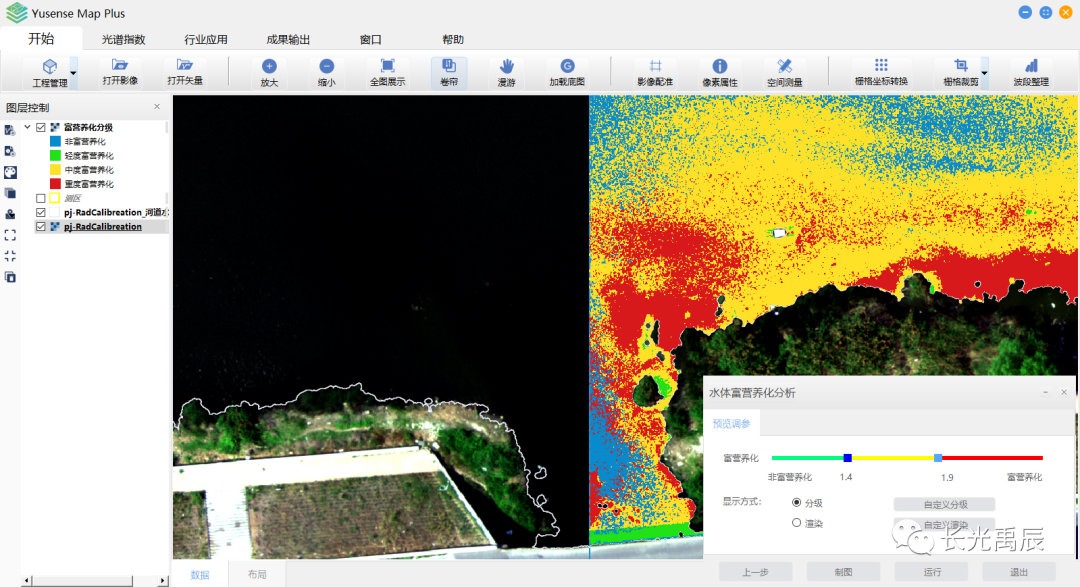Screen dimensions: 1080x587
Task: Collapse the 富营养化分级 layer tree
Action: (x=28, y=128)
